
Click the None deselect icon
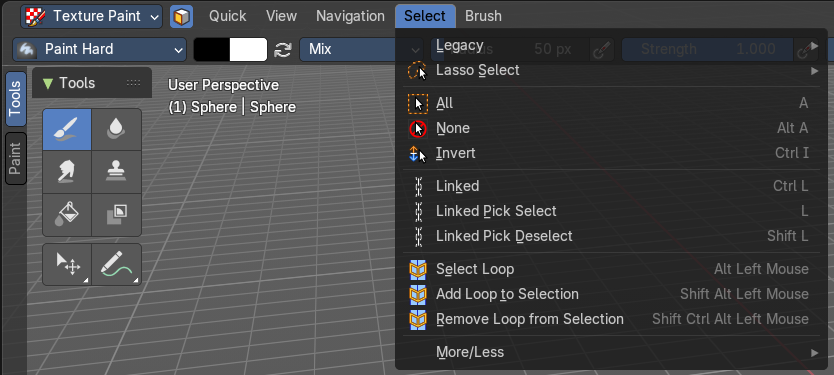[x=418, y=128]
